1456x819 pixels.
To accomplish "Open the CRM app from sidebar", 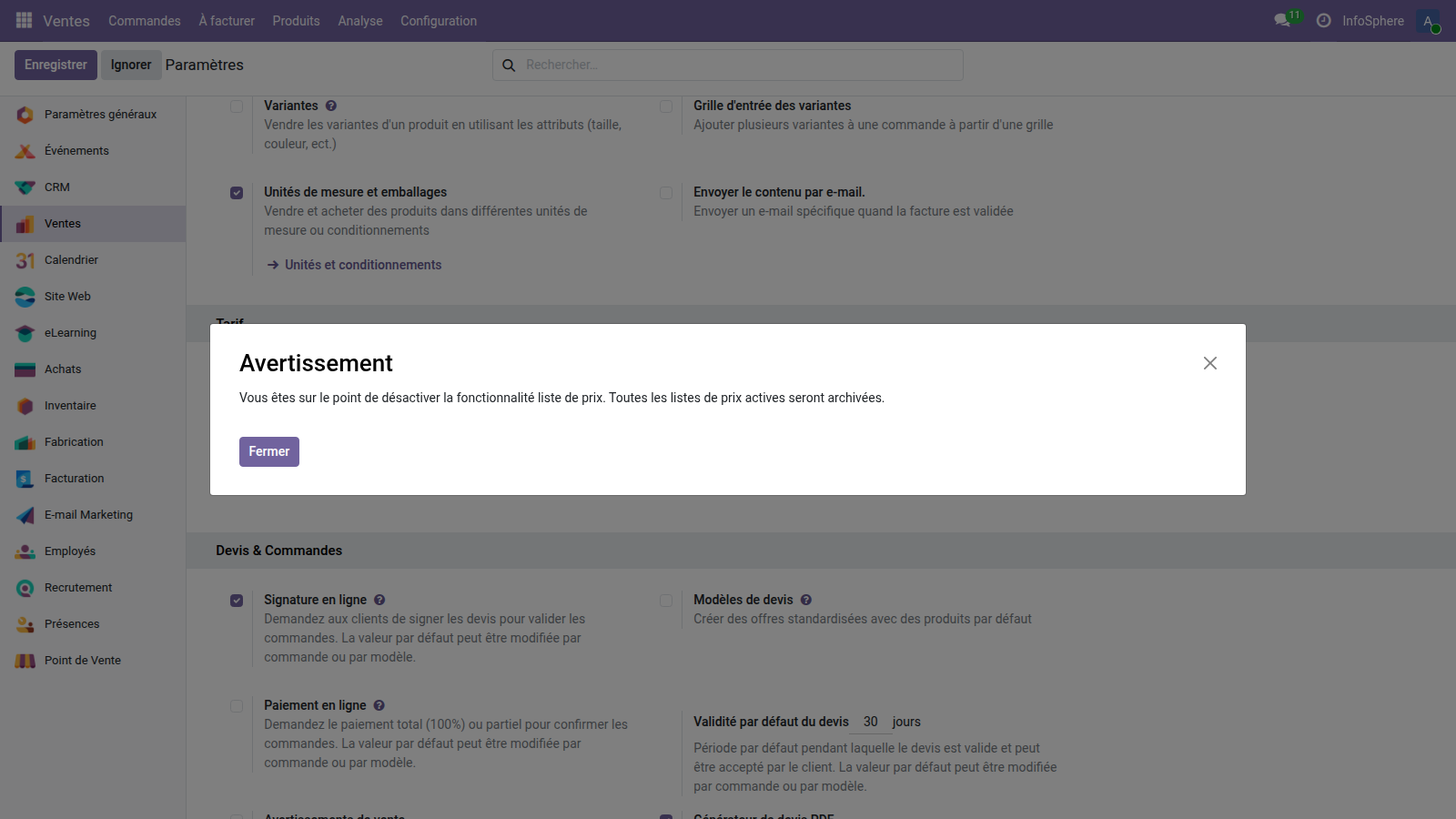I will click(56, 187).
